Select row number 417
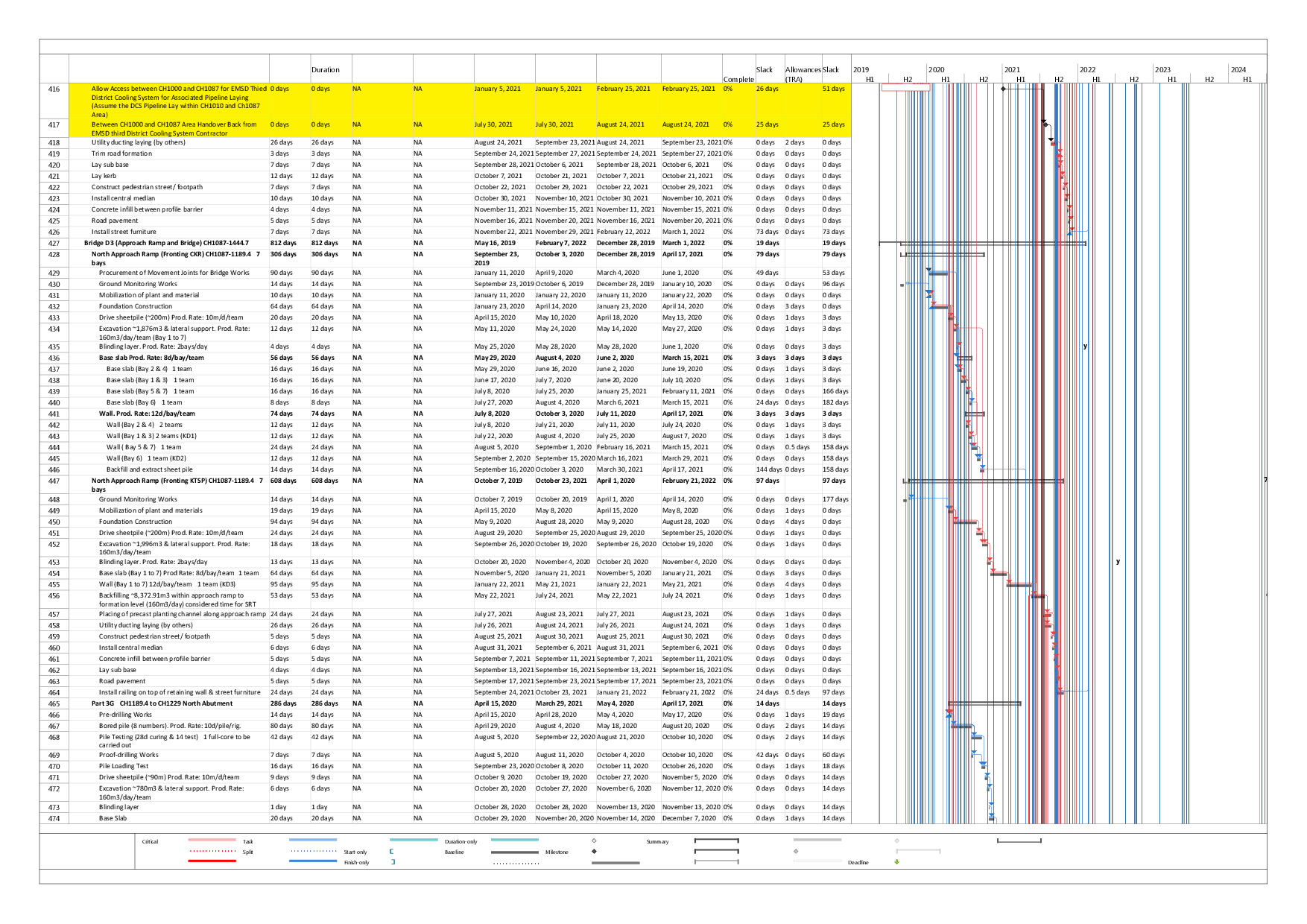Screen dimensions: 1307x924 pos(54,125)
